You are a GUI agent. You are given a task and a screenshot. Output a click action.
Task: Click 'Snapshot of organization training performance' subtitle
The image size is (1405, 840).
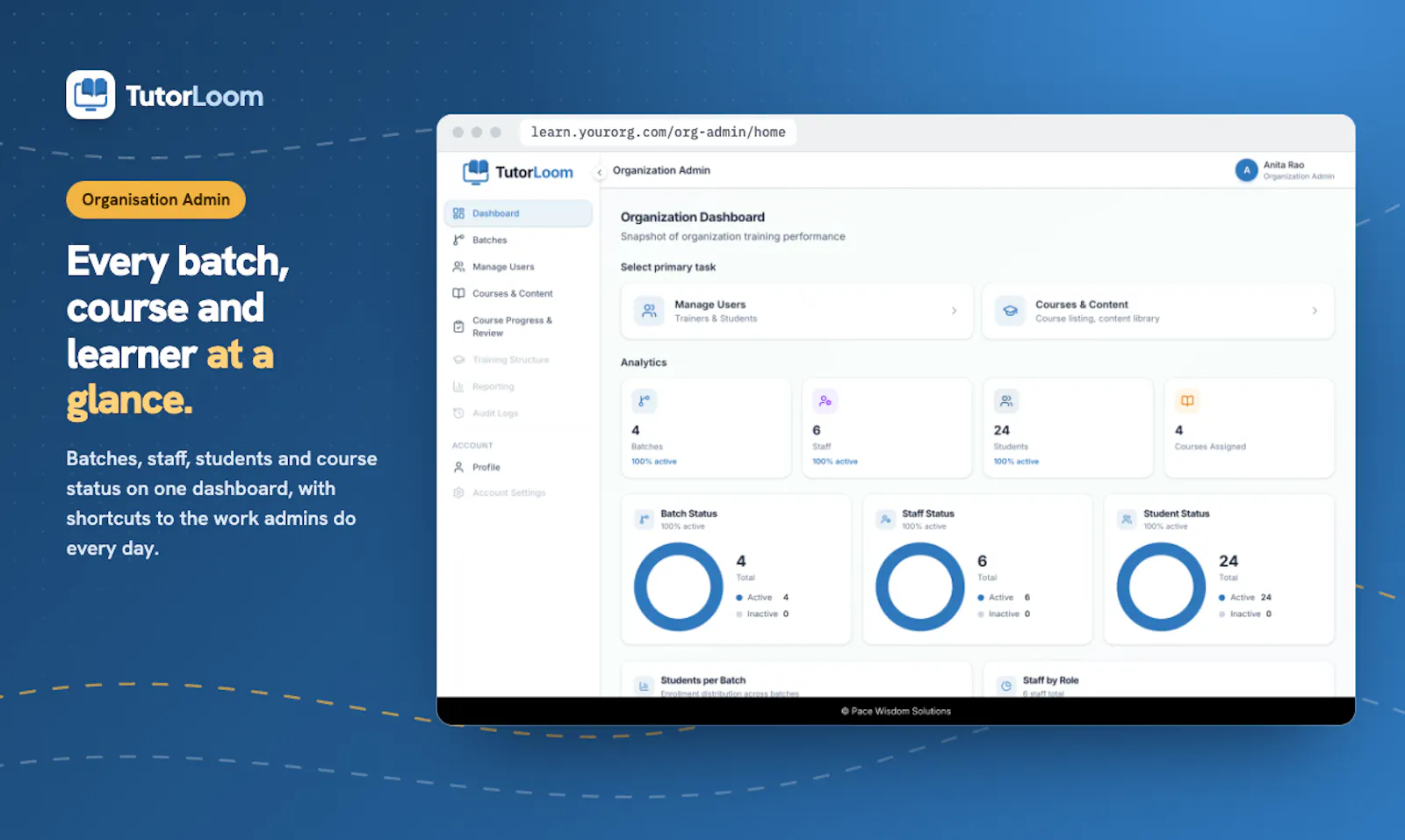(x=733, y=236)
